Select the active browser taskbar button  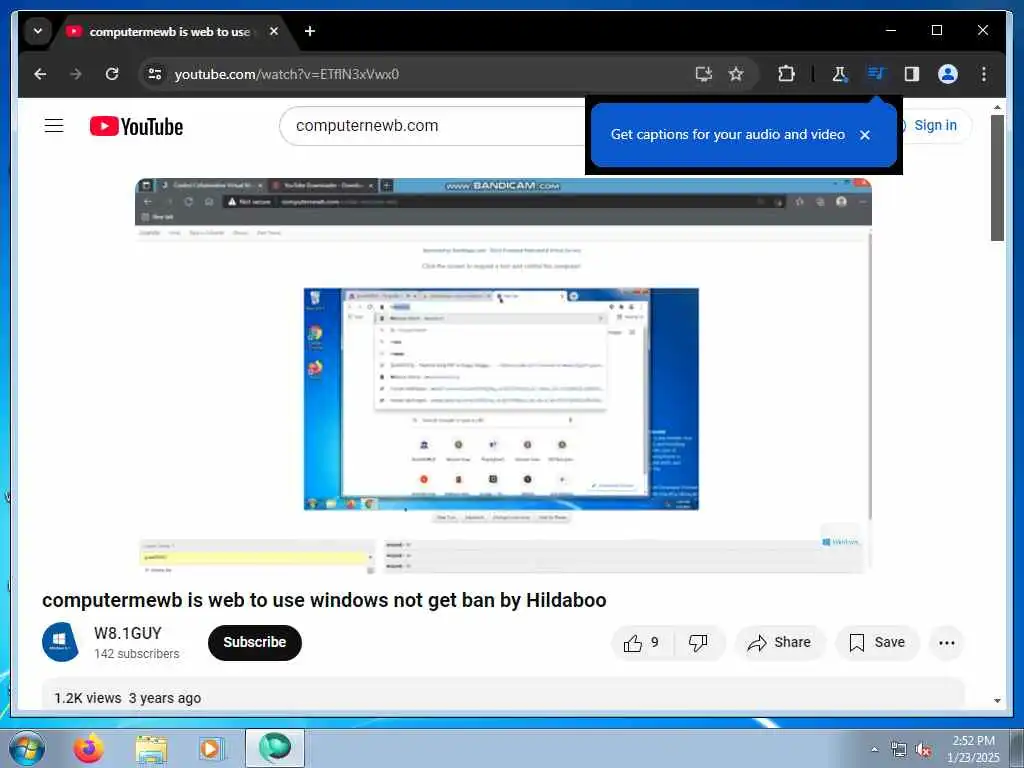(x=274, y=748)
